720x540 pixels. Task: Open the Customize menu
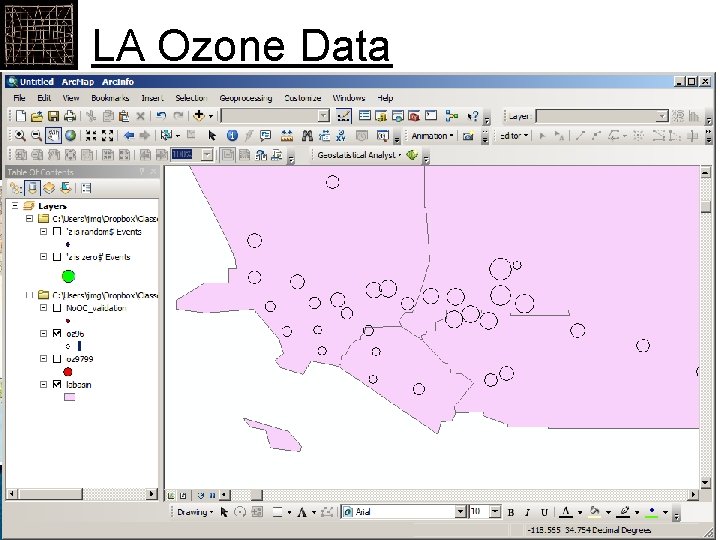pyautogui.click(x=303, y=98)
